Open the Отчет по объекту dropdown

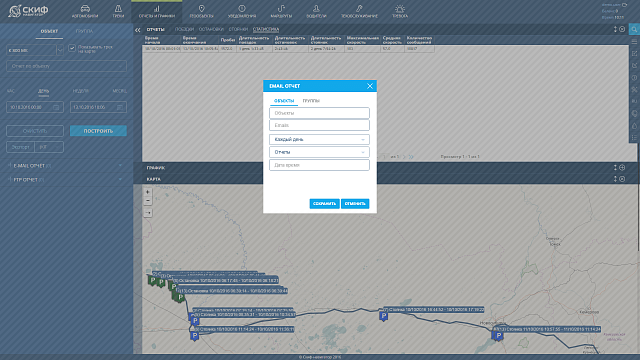66,66
